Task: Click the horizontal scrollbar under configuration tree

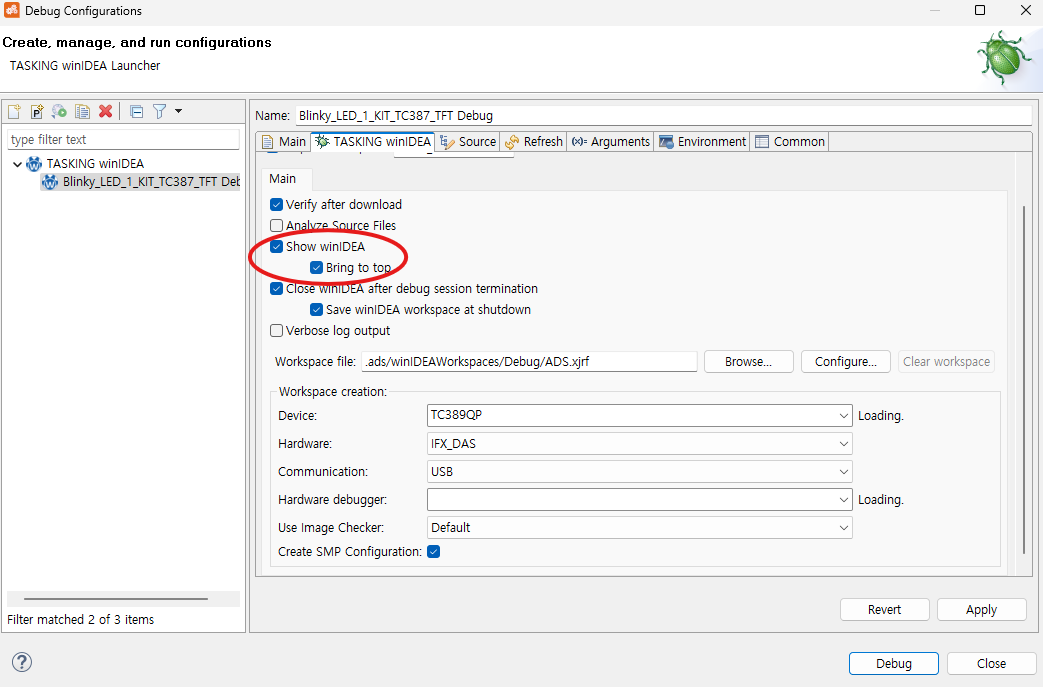Action: click(x=116, y=599)
